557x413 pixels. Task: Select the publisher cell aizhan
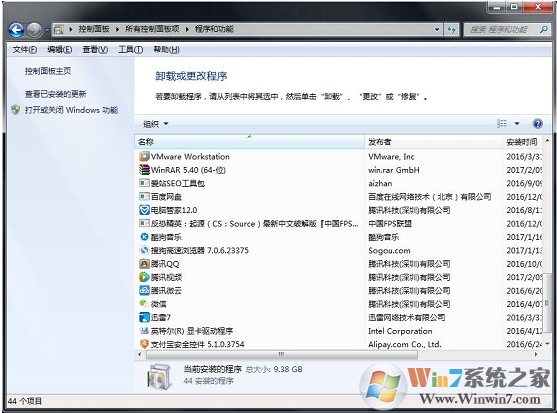(380, 184)
